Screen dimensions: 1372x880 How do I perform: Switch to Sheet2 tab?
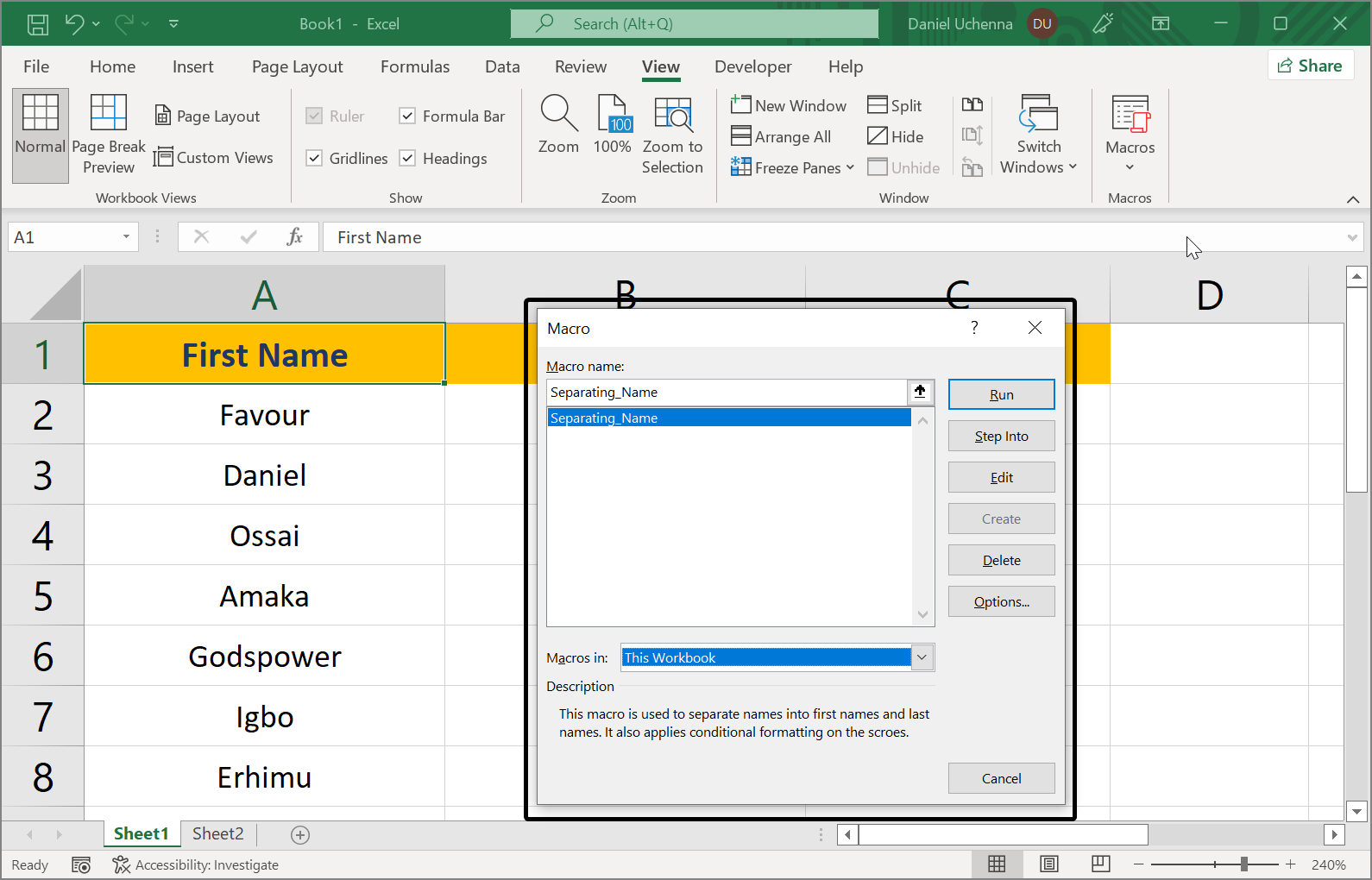click(217, 833)
